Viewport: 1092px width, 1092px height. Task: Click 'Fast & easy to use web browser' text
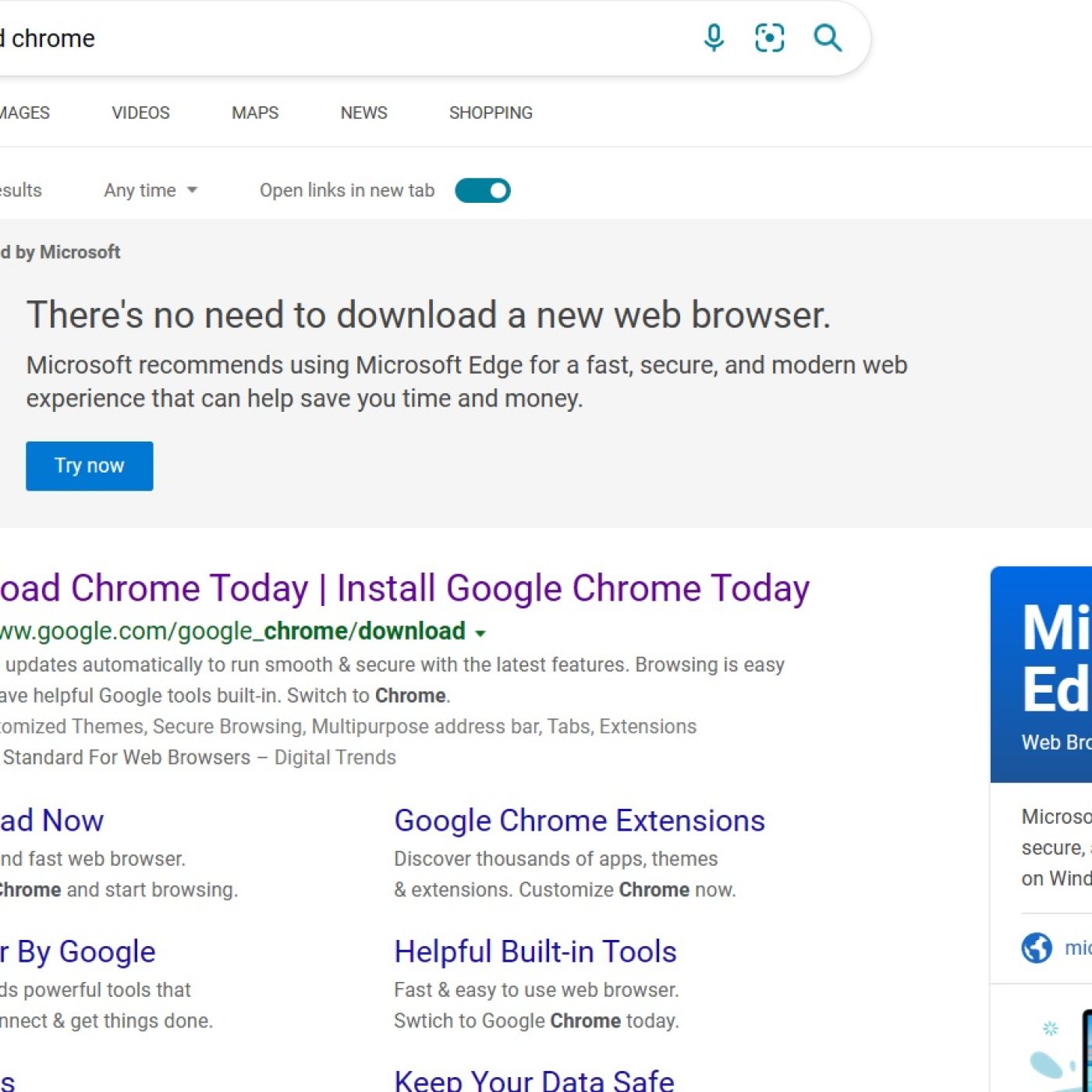[x=537, y=990]
